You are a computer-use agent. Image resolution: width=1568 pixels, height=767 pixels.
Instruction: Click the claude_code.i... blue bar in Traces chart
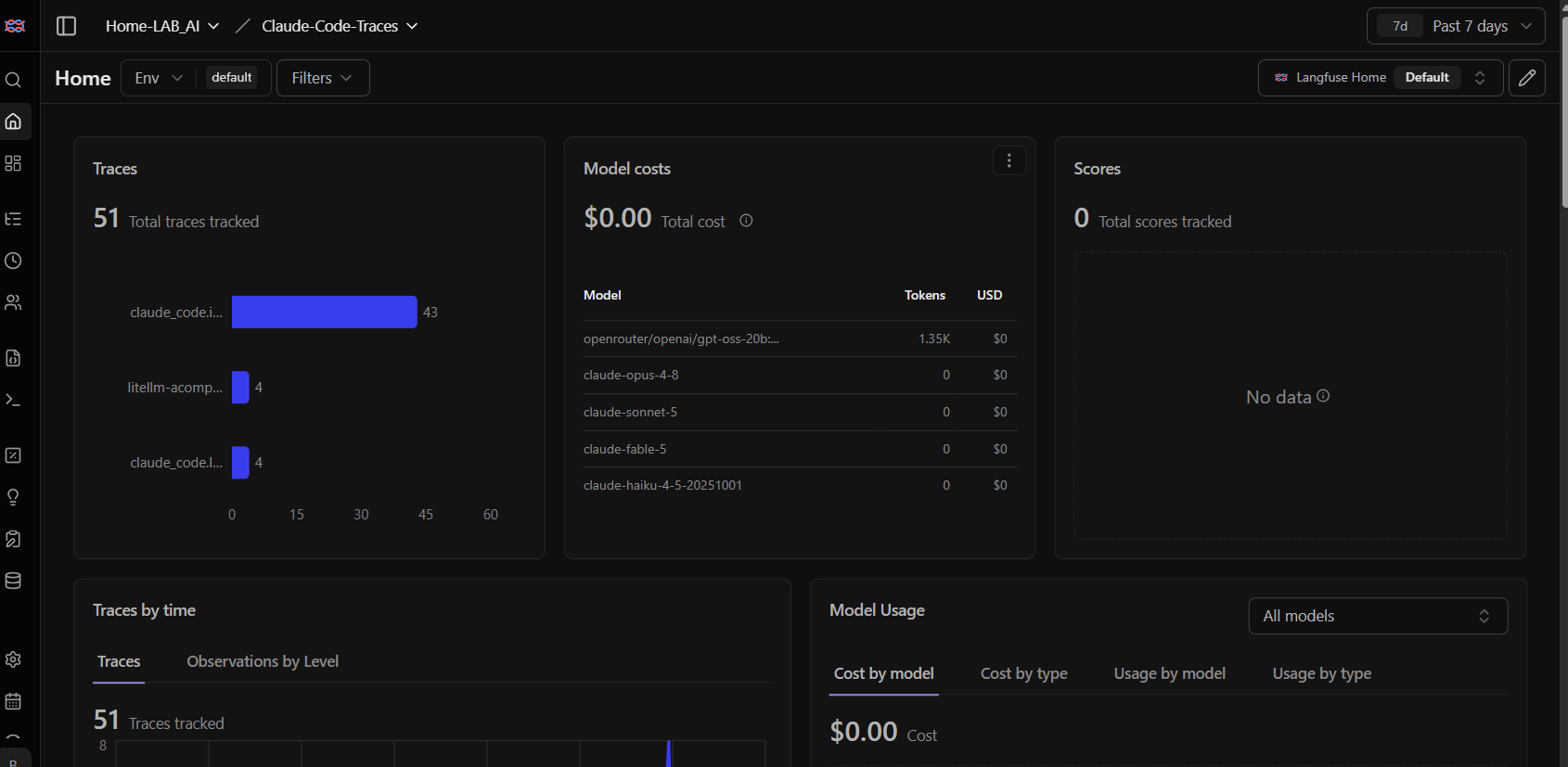[x=324, y=312]
